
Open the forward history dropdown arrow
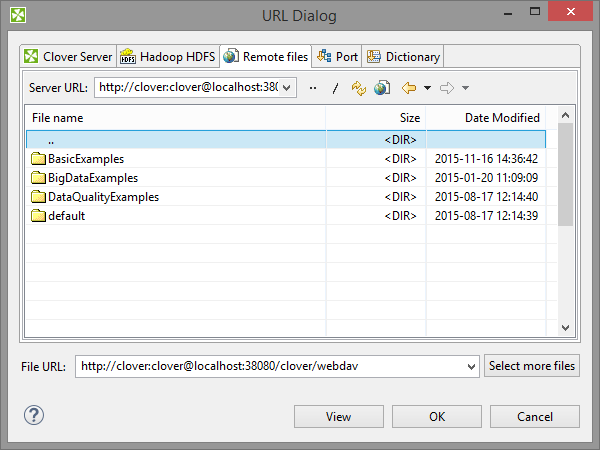click(465, 88)
